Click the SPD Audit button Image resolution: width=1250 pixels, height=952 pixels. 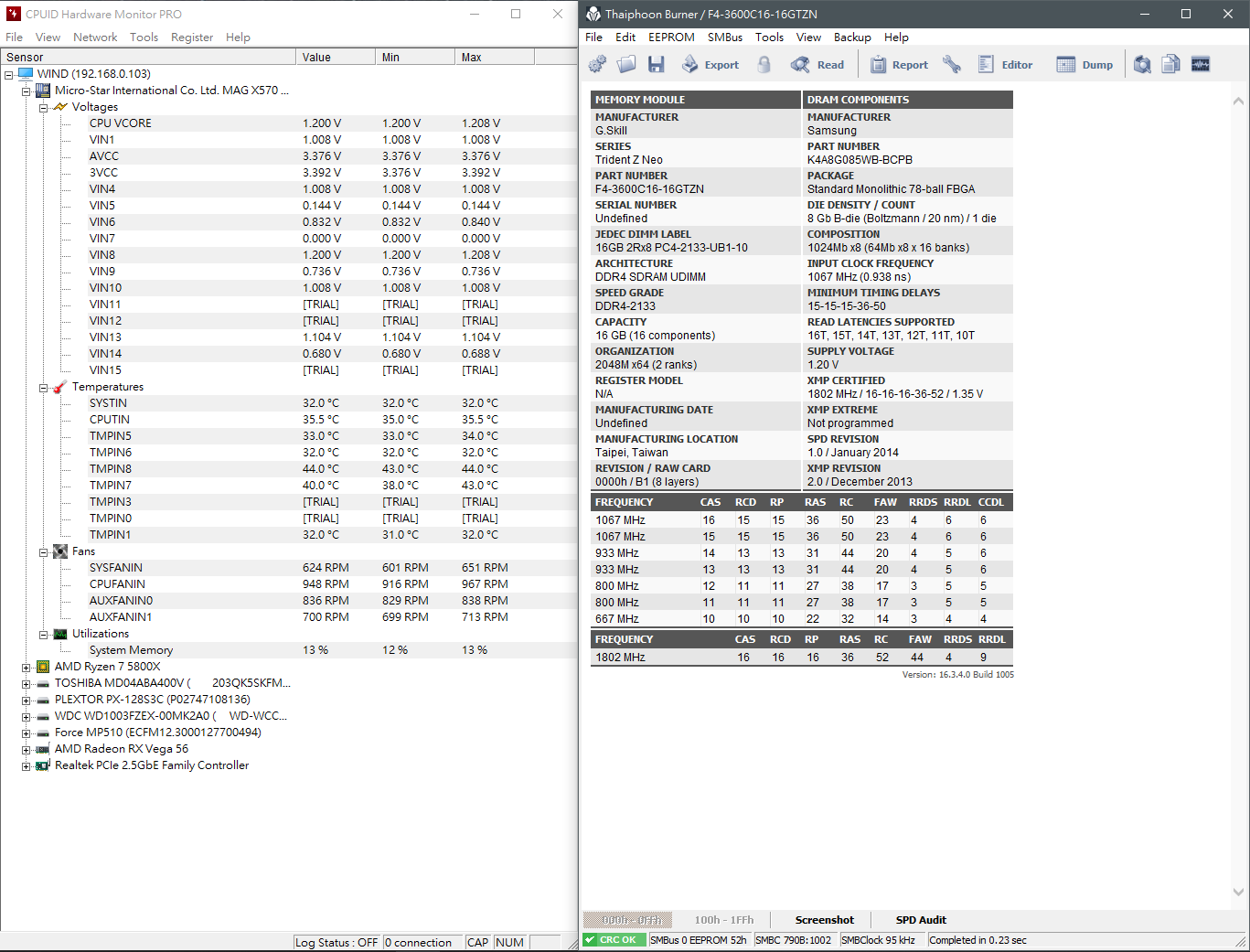[x=921, y=920]
